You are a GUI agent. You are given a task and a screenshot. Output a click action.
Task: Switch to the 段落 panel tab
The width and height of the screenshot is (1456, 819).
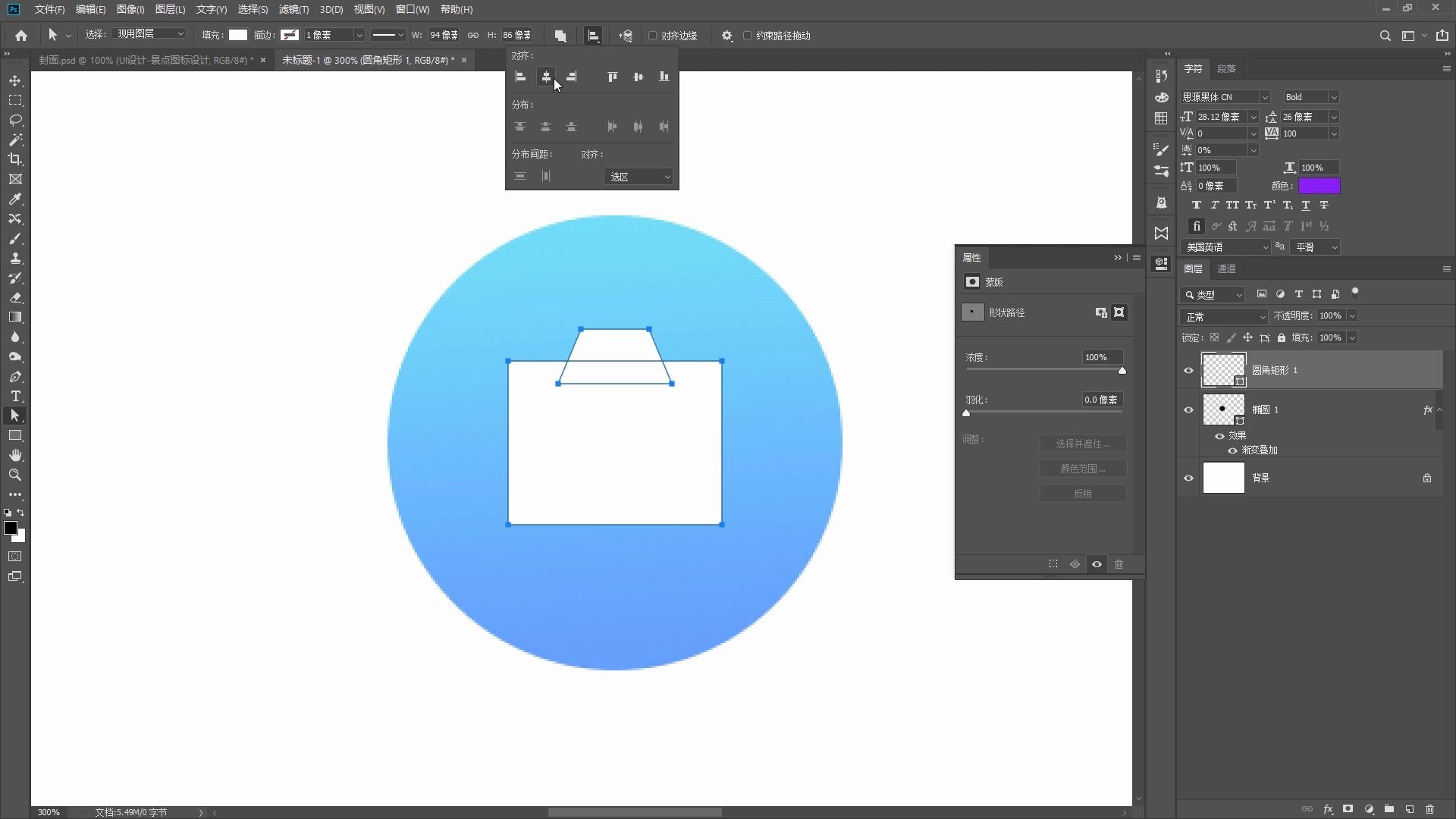[x=1226, y=68]
